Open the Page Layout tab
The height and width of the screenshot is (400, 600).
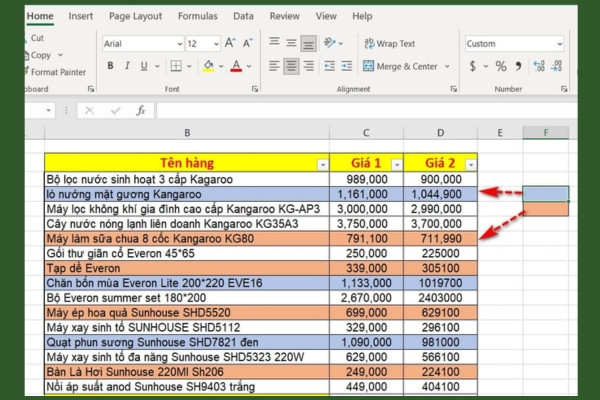coord(135,16)
